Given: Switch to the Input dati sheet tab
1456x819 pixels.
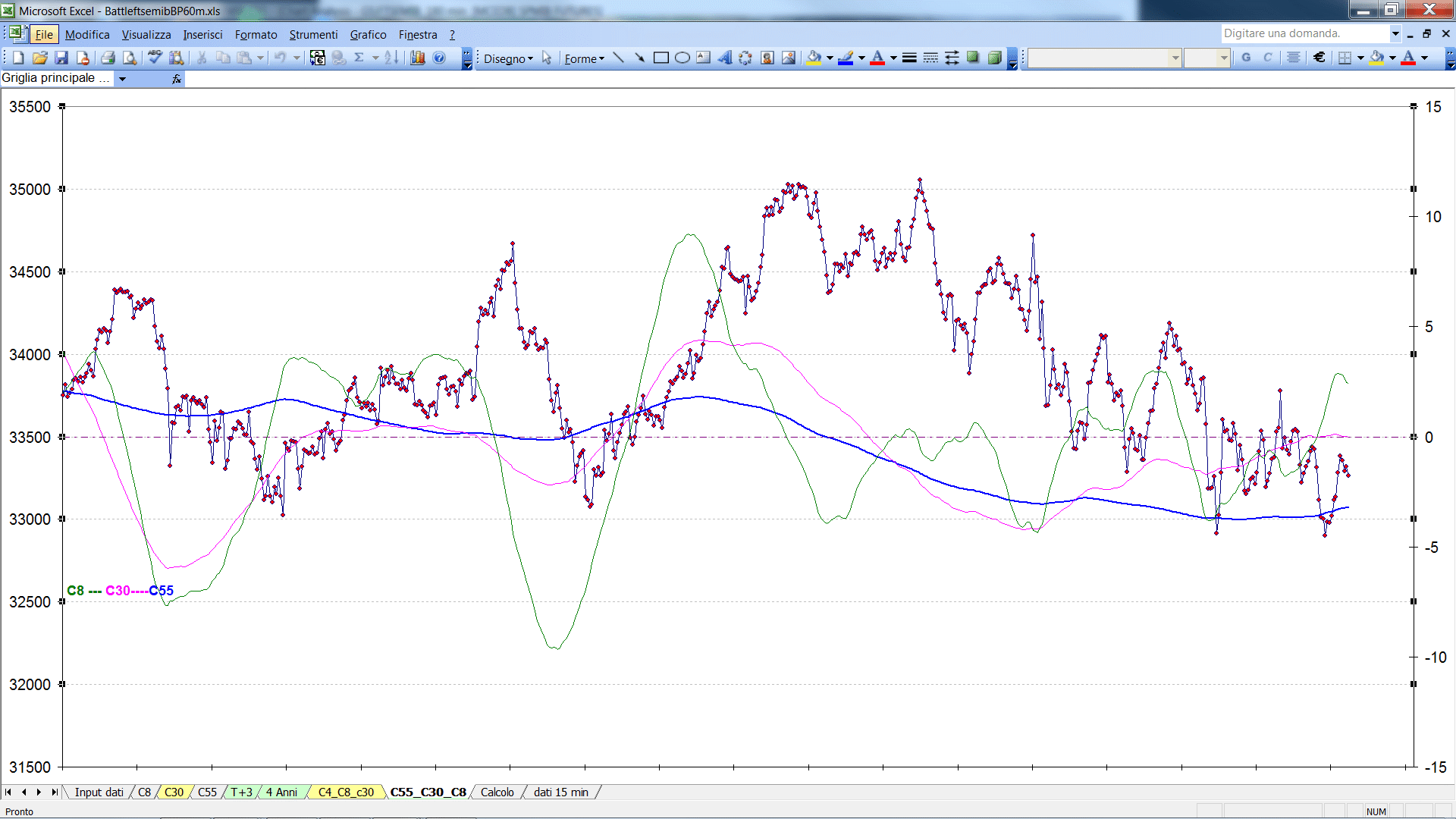Looking at the screenshot, I should pos(99,792).
